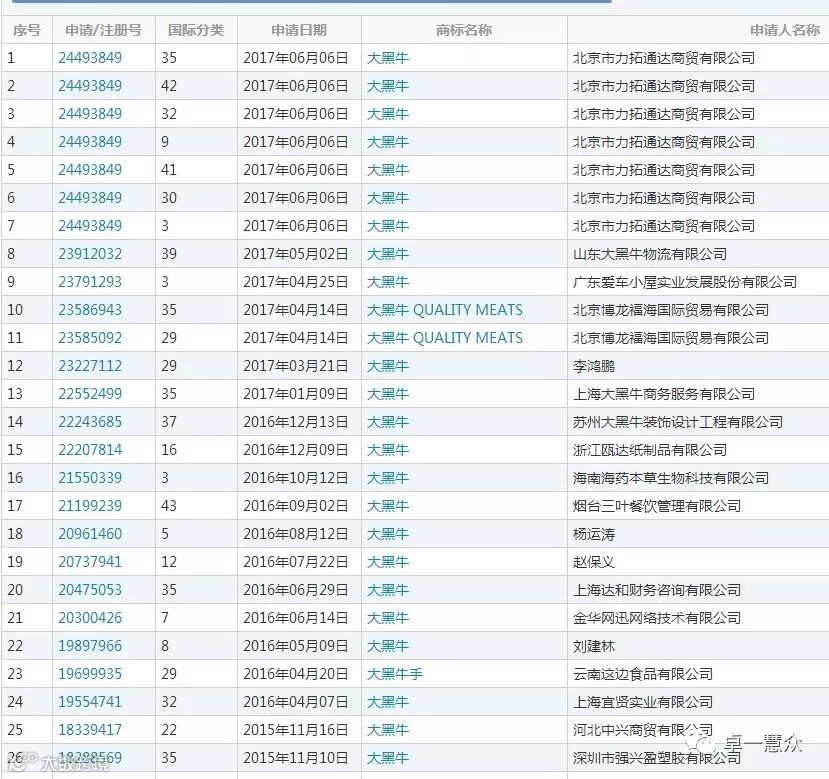This screenshot has height=779, width=829.
Task: Open registration number 20961460
Action: (90, 534)
